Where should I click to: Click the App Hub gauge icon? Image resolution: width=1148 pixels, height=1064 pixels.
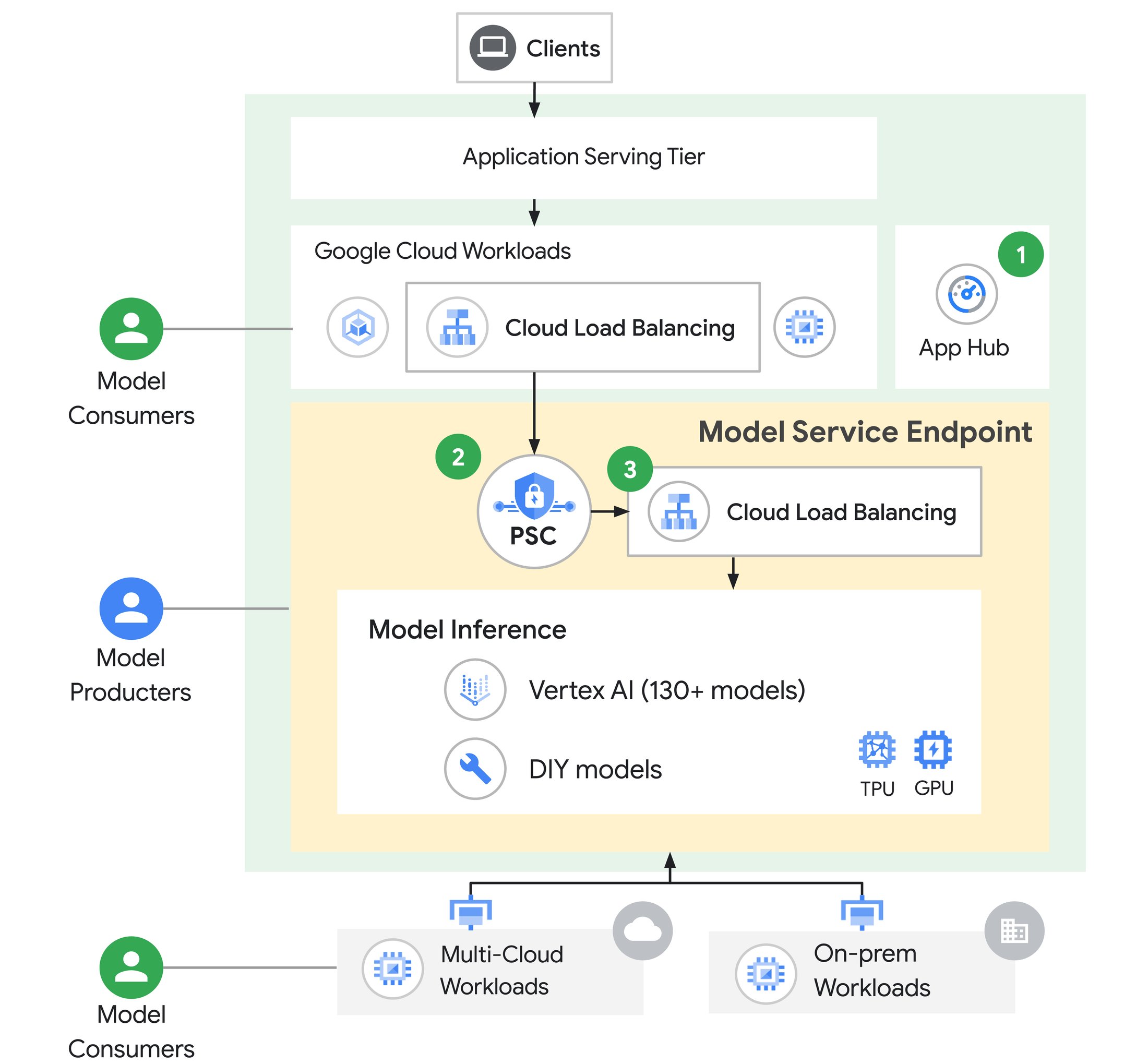(x=965, y=294)
